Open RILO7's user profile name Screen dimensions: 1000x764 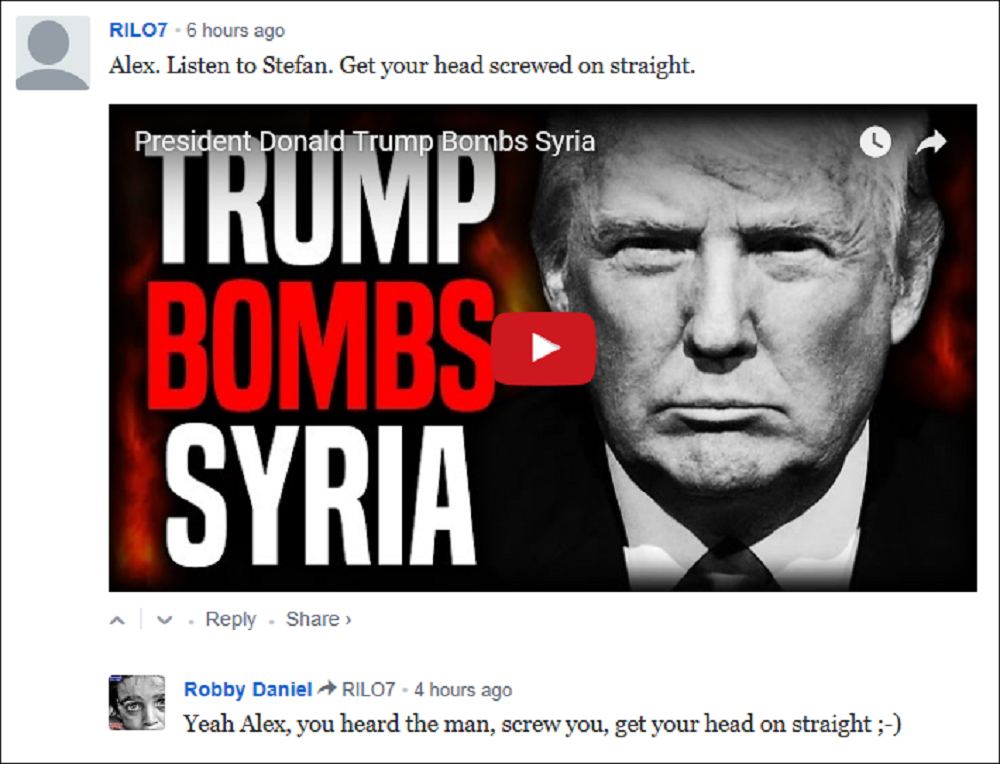(138, 30)
